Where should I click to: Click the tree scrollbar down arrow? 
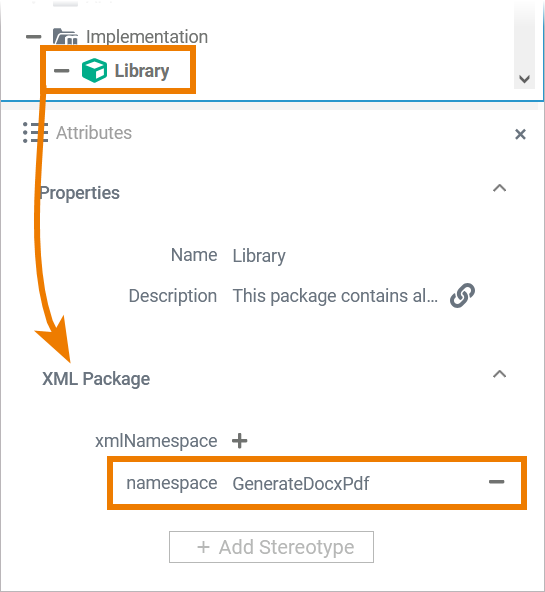524,79
